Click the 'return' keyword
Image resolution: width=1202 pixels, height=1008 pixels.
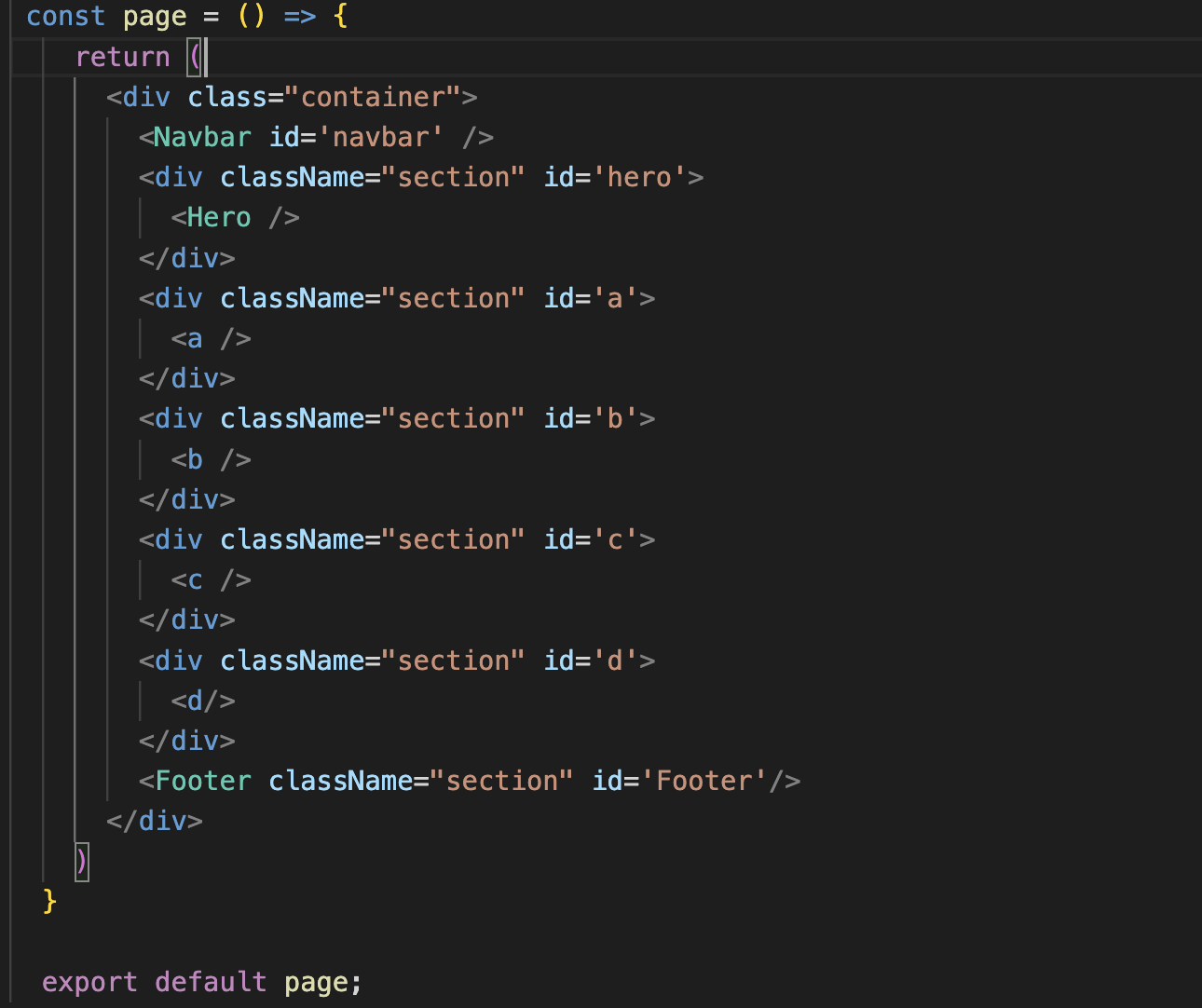tap(122, 57)
